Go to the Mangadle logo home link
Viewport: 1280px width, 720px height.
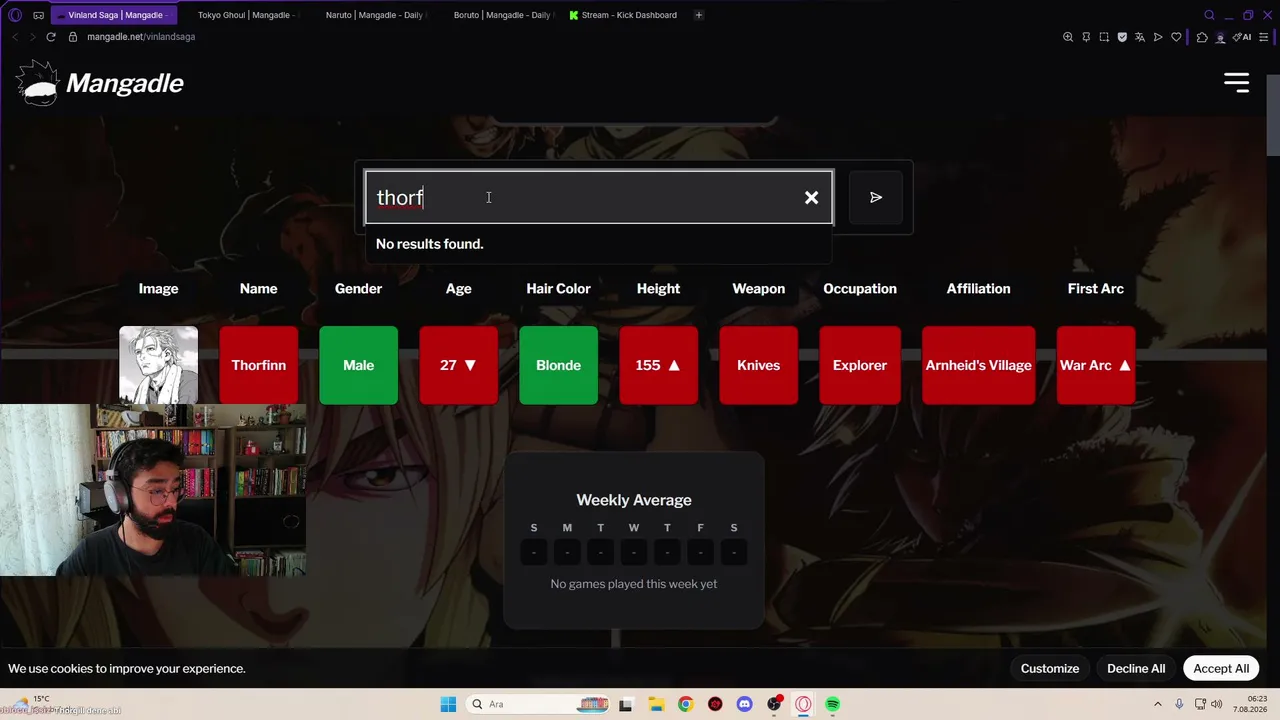[x=100, y=83]
